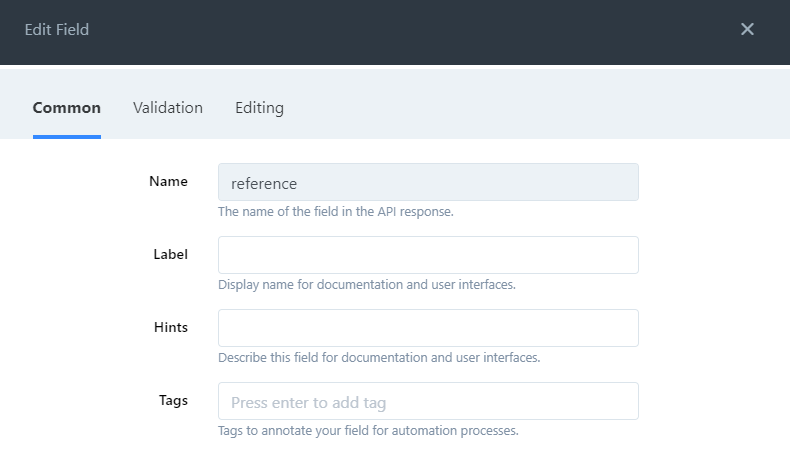Open the Editing tab
The height and width of the screenshot is (456, 790).
259,108
